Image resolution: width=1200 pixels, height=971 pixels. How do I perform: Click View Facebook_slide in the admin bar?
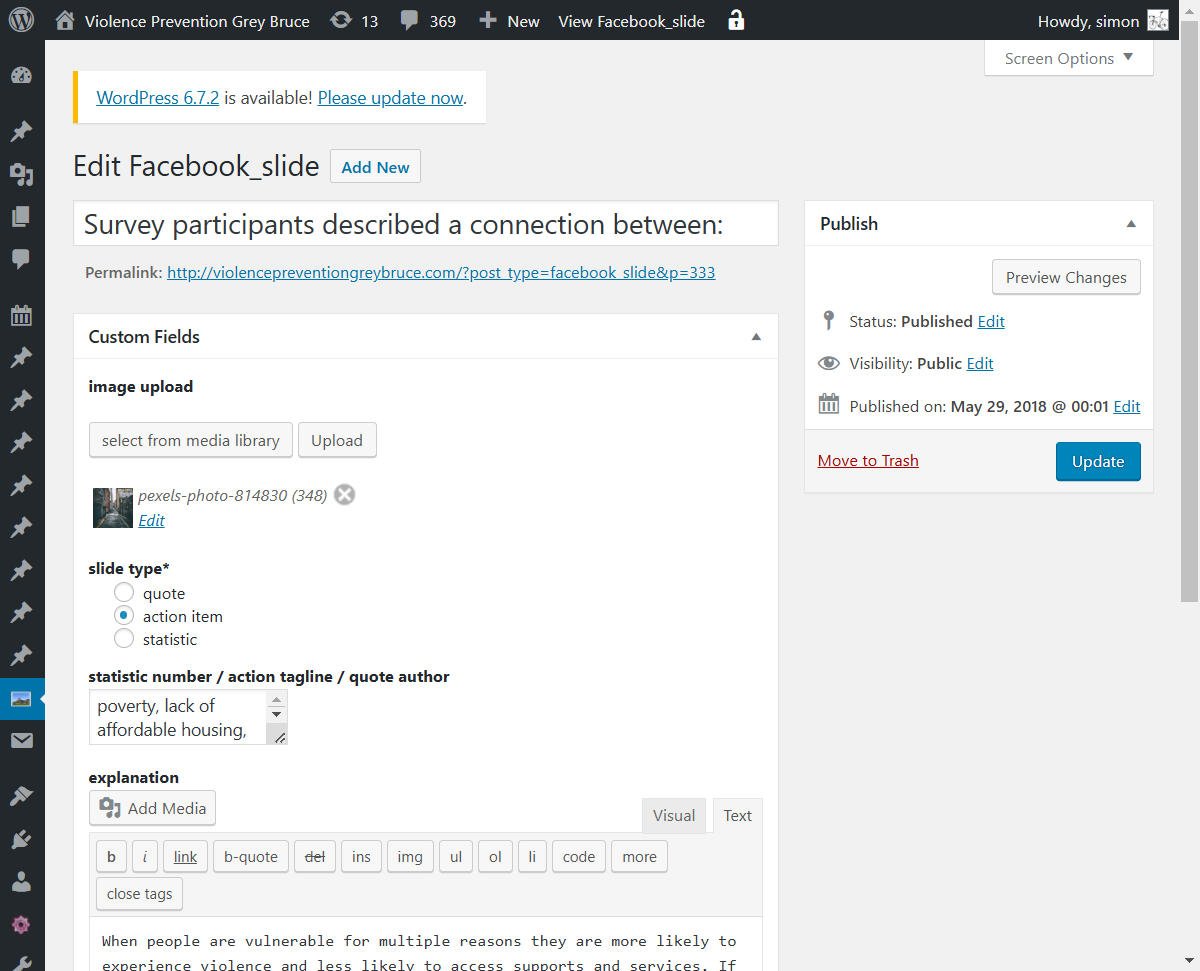[x=631, y=20]
